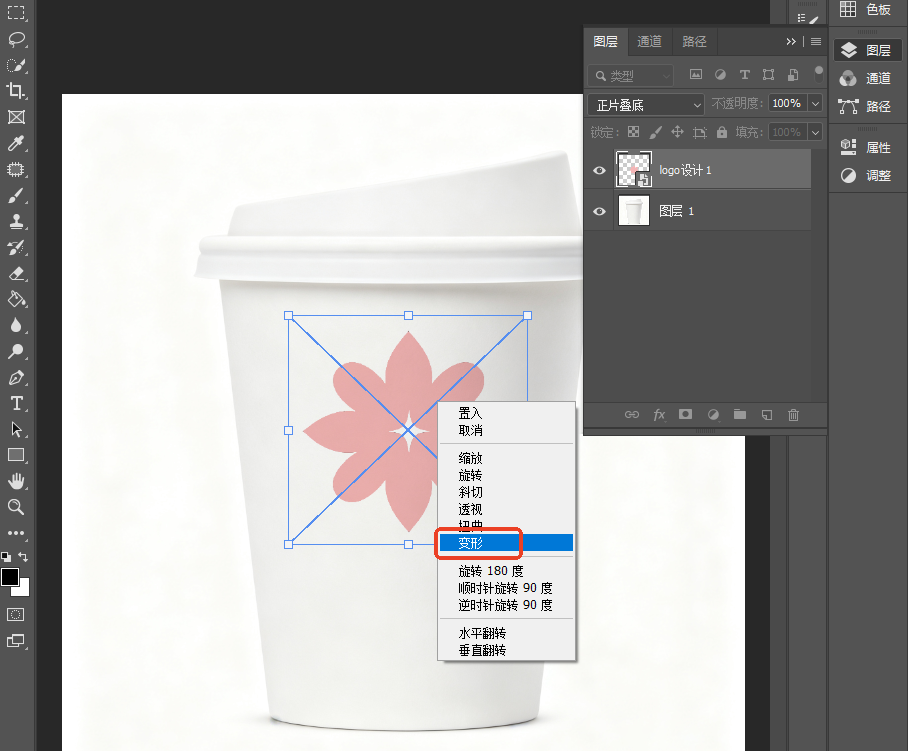Swap foreground and background colors

click(23, 556)
